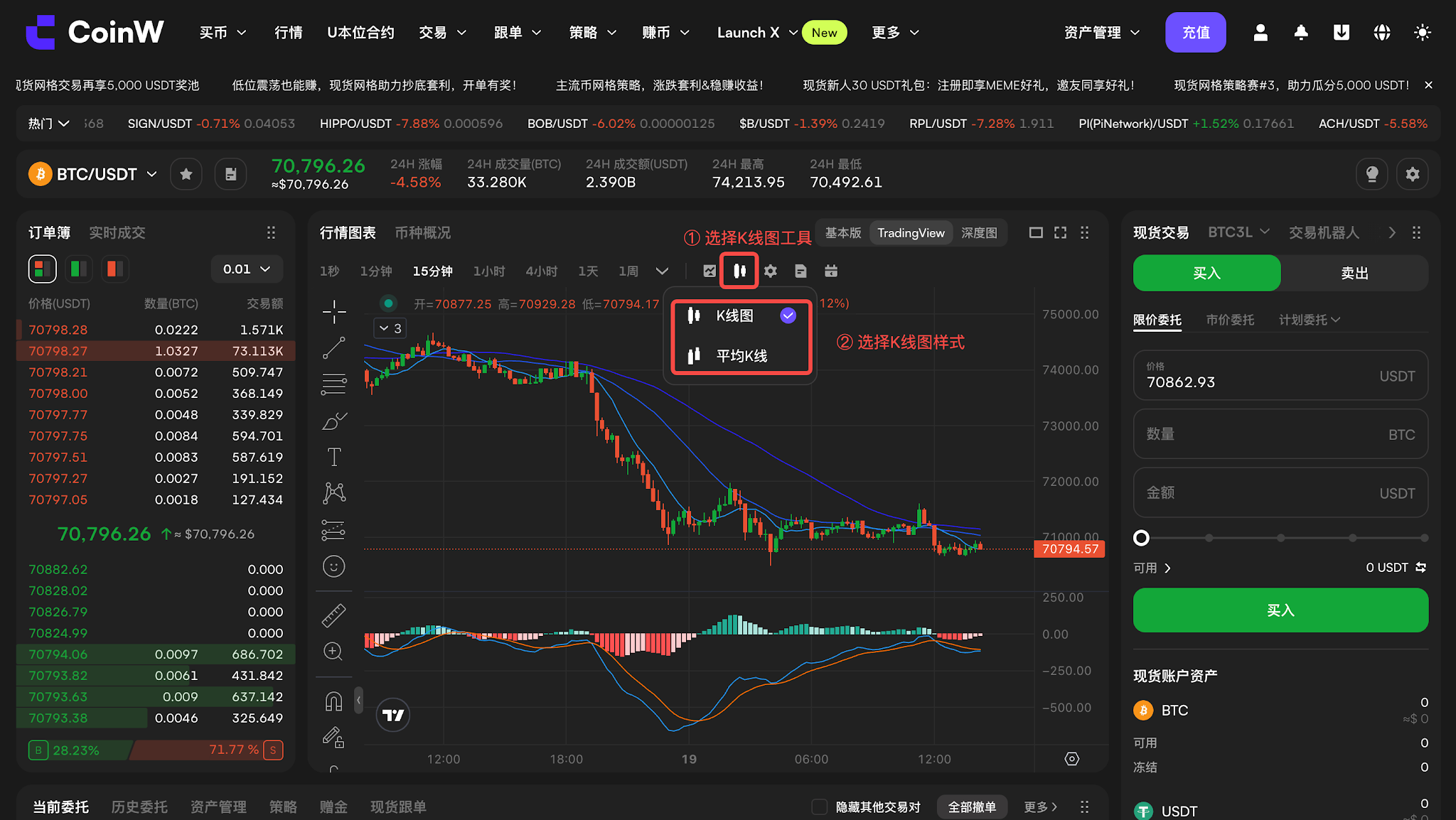
Task: Switch to 实时成交 tab
Action: pyautogui.click(x=117, y=232)
